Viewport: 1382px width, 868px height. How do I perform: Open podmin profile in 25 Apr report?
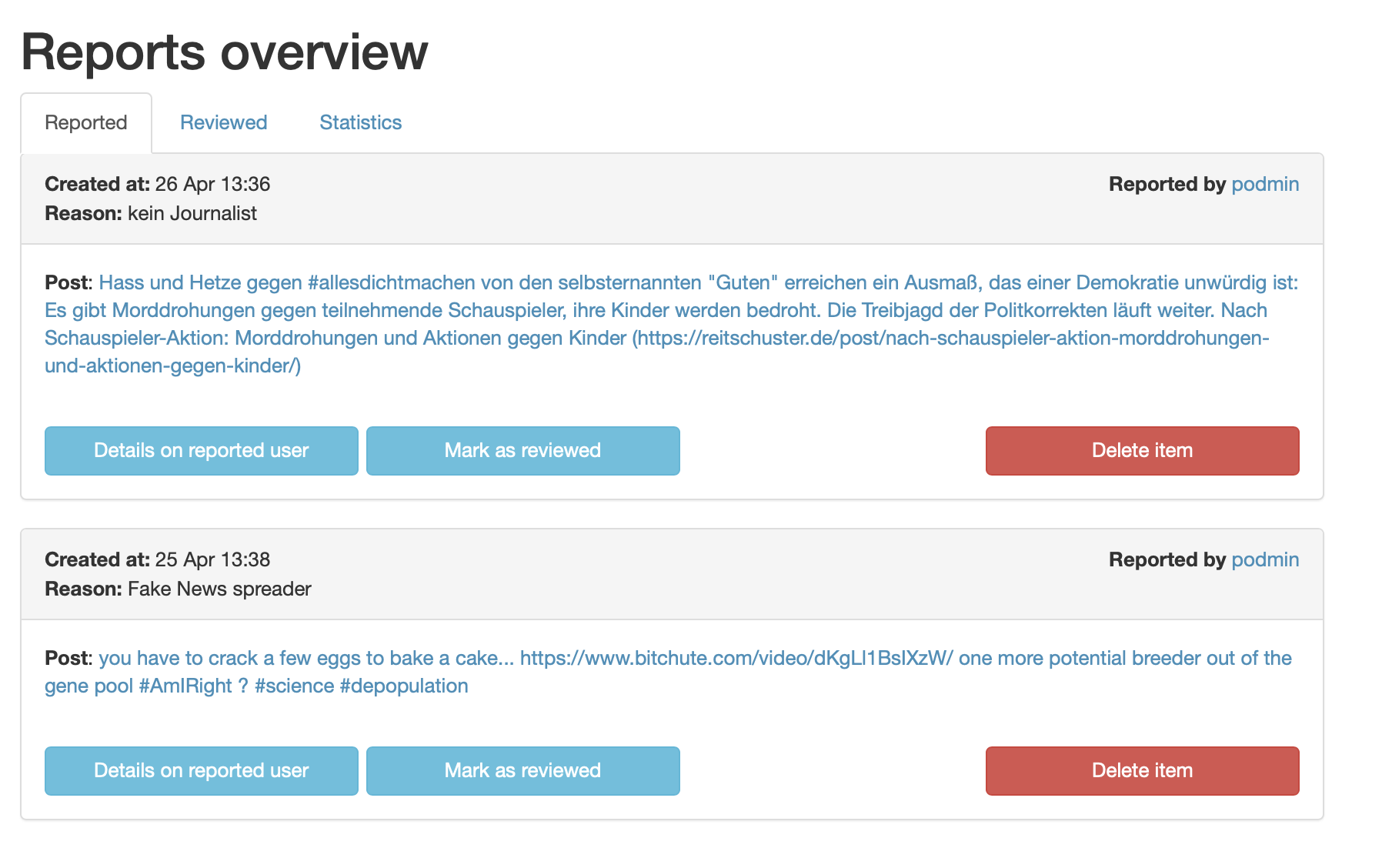coord(1265,559)
